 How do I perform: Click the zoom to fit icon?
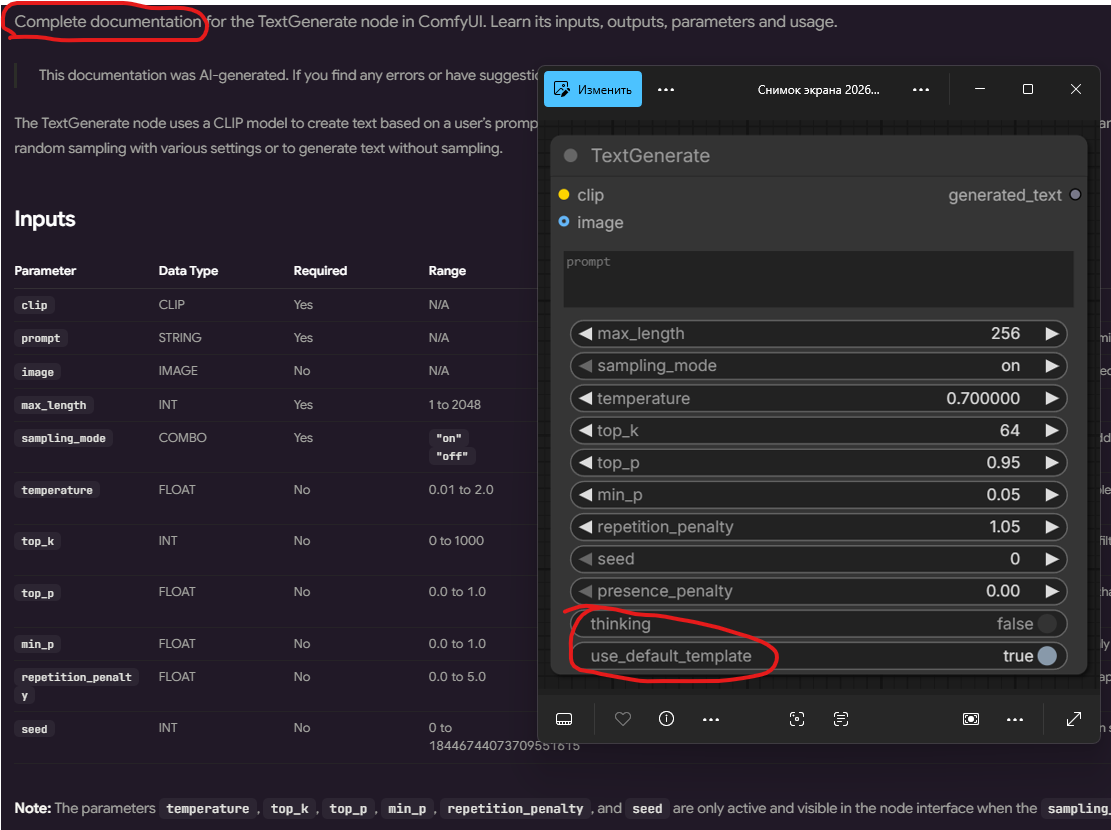click(x=971, y=719)
